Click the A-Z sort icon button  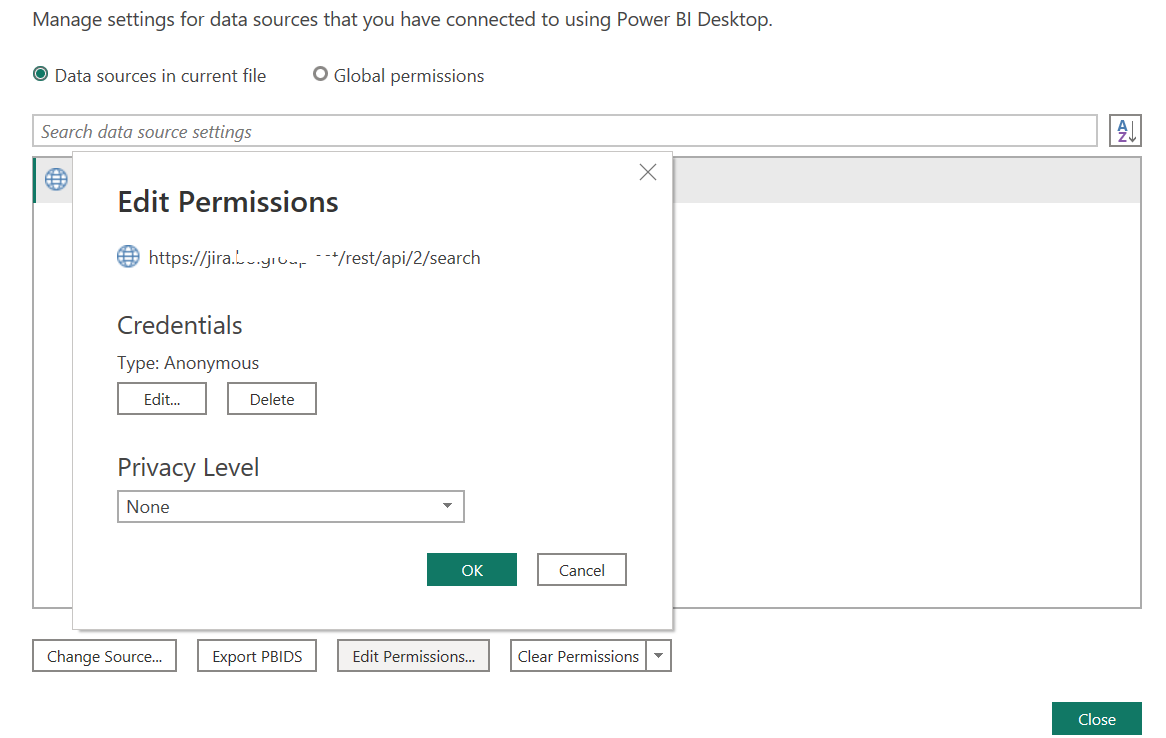coord(1125,131)
